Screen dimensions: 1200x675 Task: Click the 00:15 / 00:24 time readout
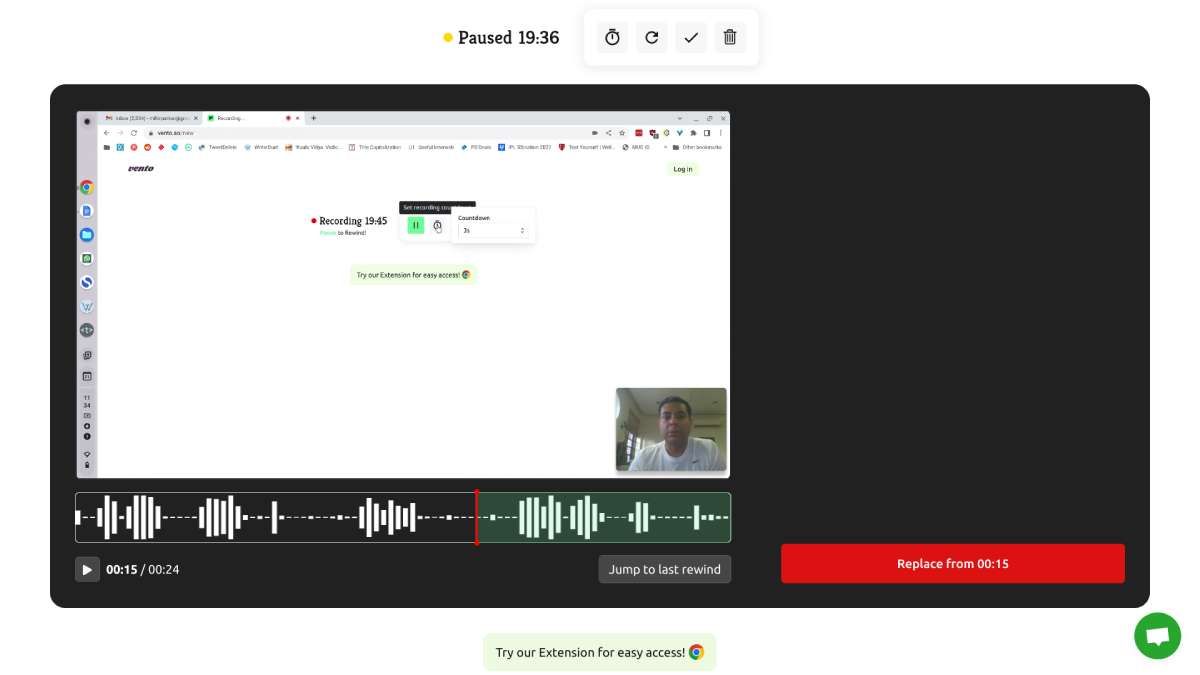(x=143, y=569)
